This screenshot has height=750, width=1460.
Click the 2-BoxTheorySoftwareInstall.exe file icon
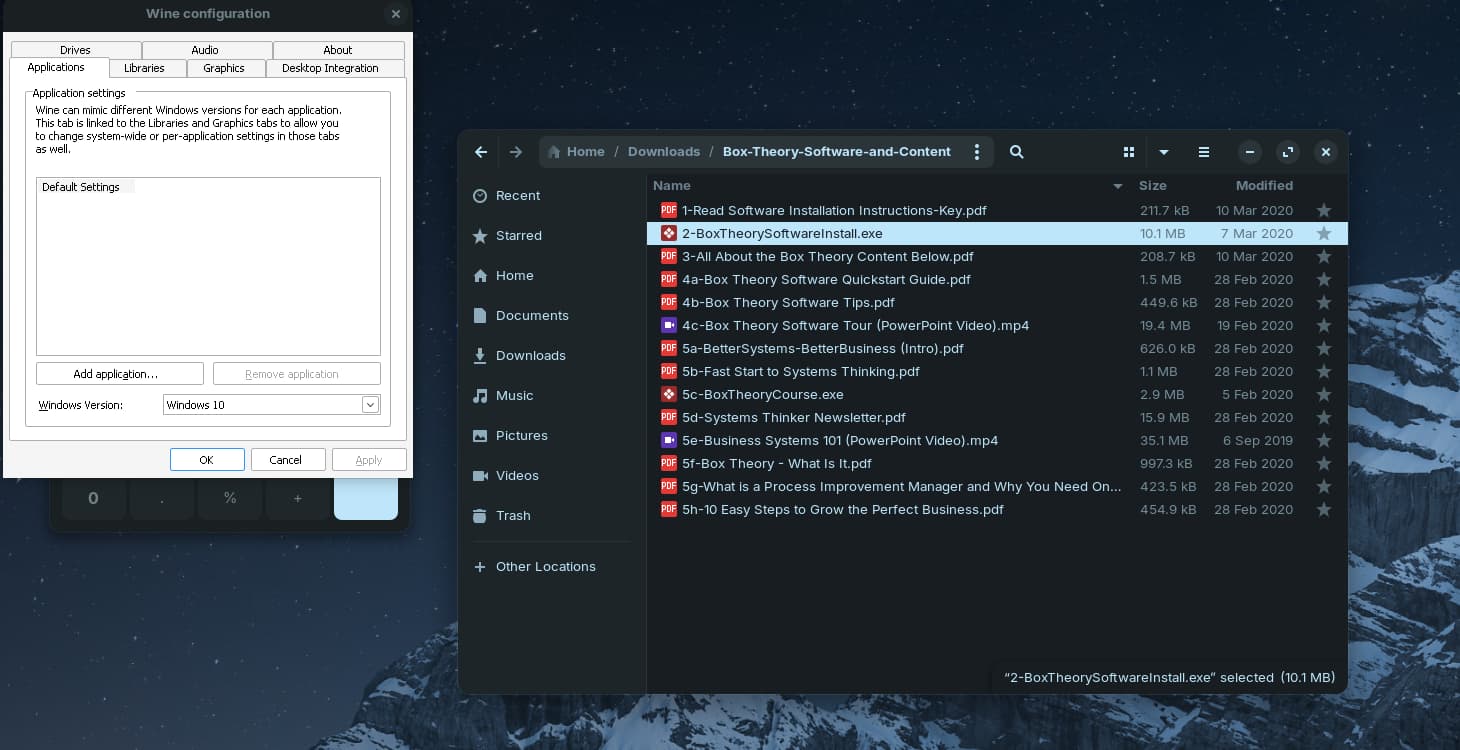pos(669,234)
